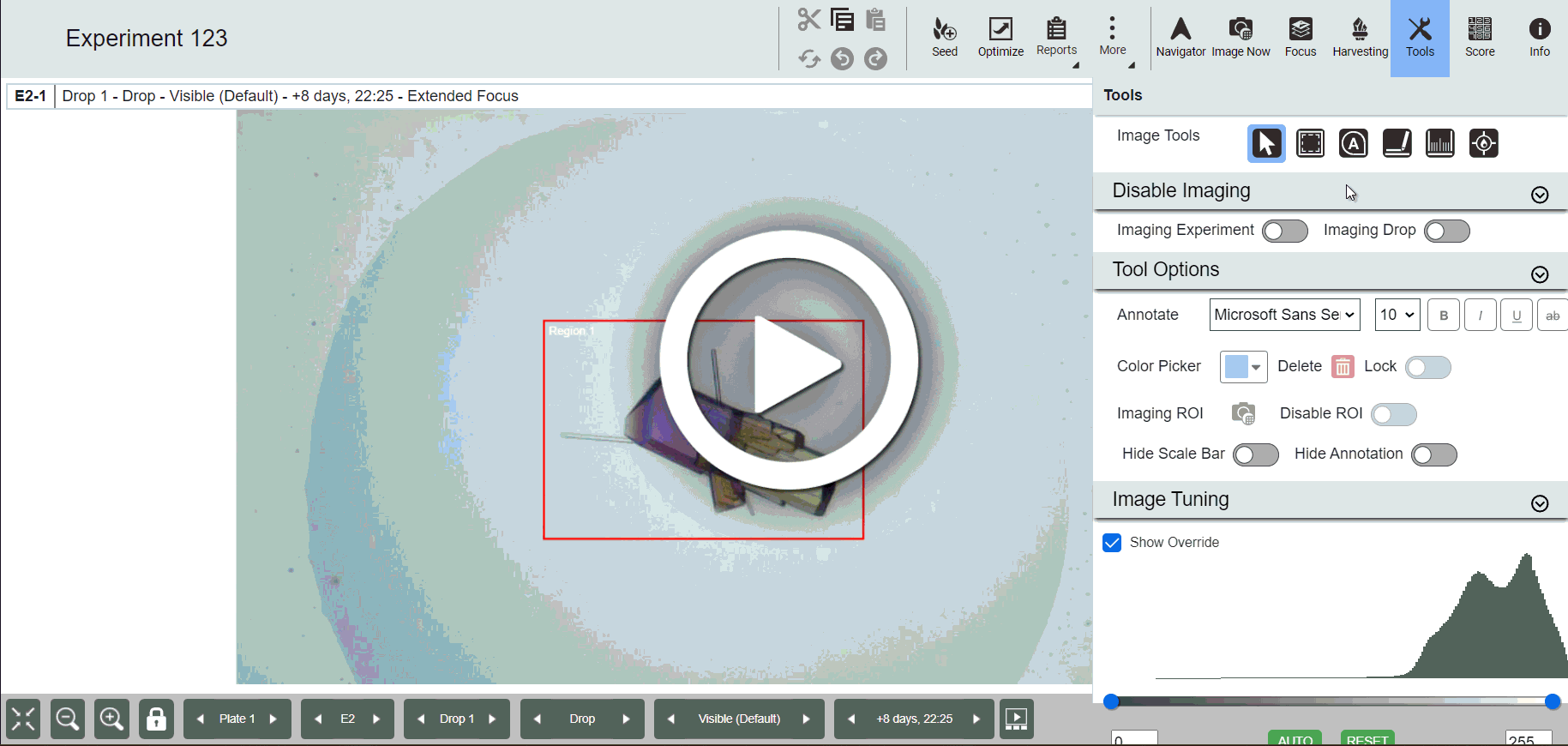Collapse the Image Tuning section
The image size is (1568, 746).
1540,503
